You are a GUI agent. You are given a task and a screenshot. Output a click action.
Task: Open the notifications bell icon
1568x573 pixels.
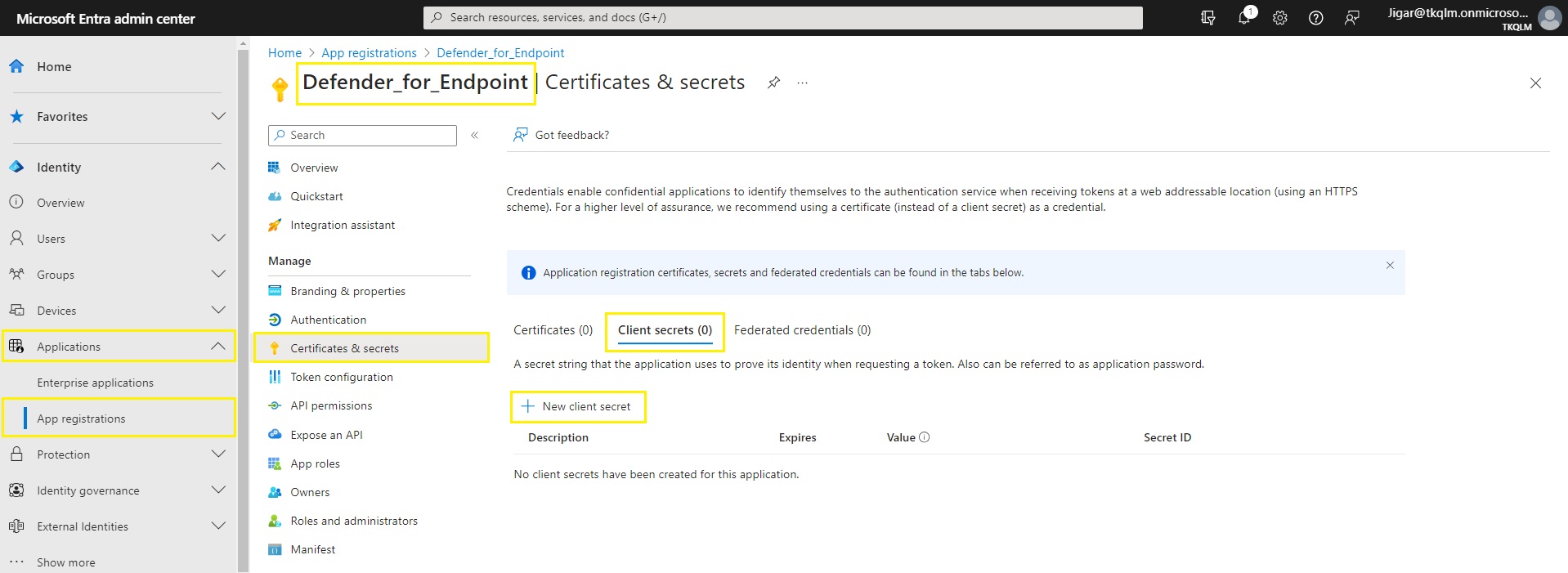pyautogui.click(x=1244, y=18)
